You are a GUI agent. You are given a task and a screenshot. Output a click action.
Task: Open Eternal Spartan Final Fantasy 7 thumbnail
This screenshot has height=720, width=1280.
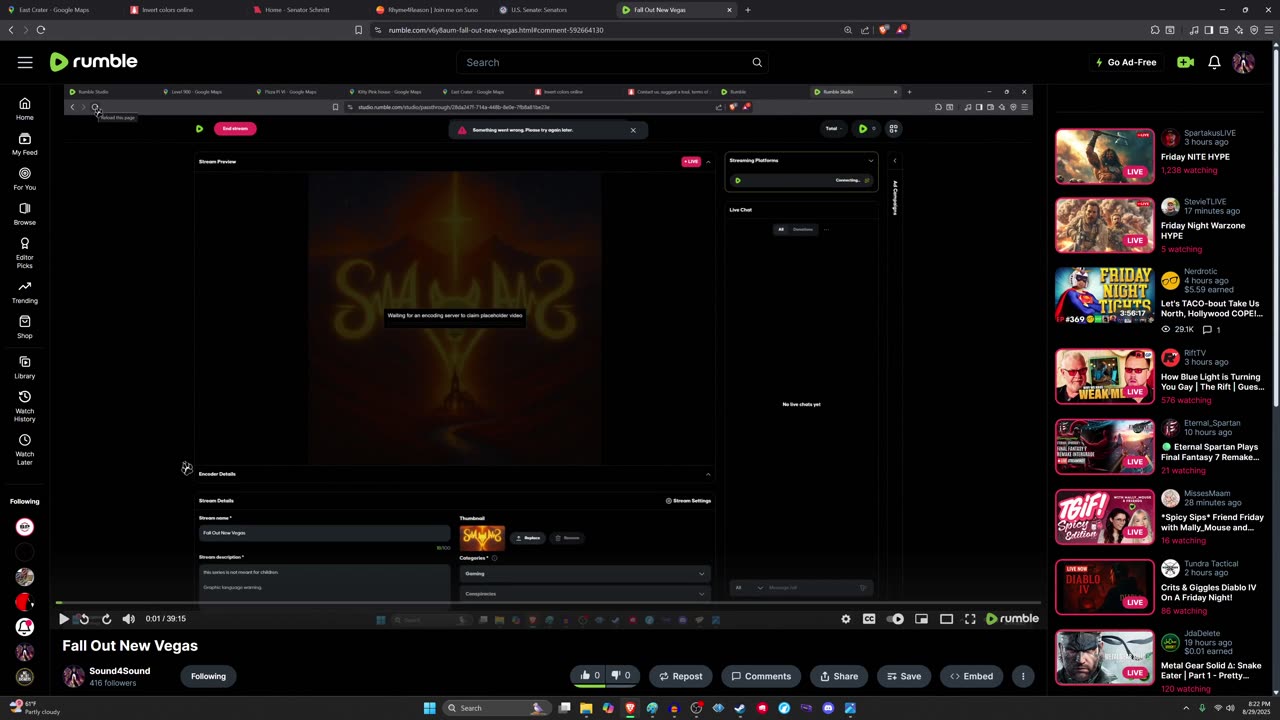pos(1105,446)
